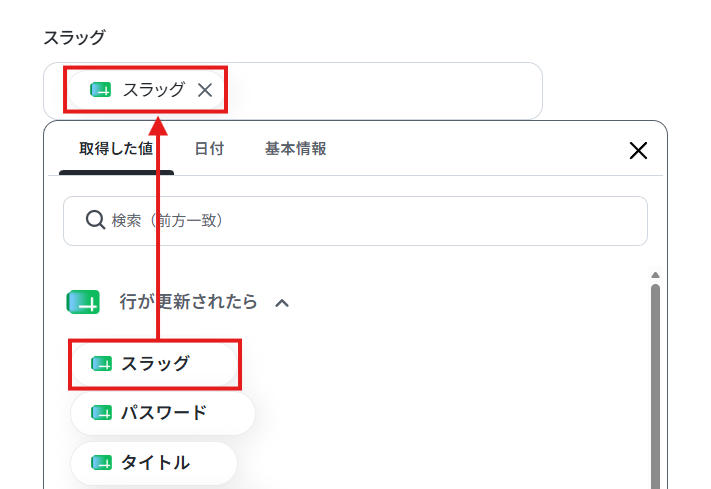Screen dimensions: 711x489
Task: Switch to the 日付 tab
Action: click(x=209, y=148)
